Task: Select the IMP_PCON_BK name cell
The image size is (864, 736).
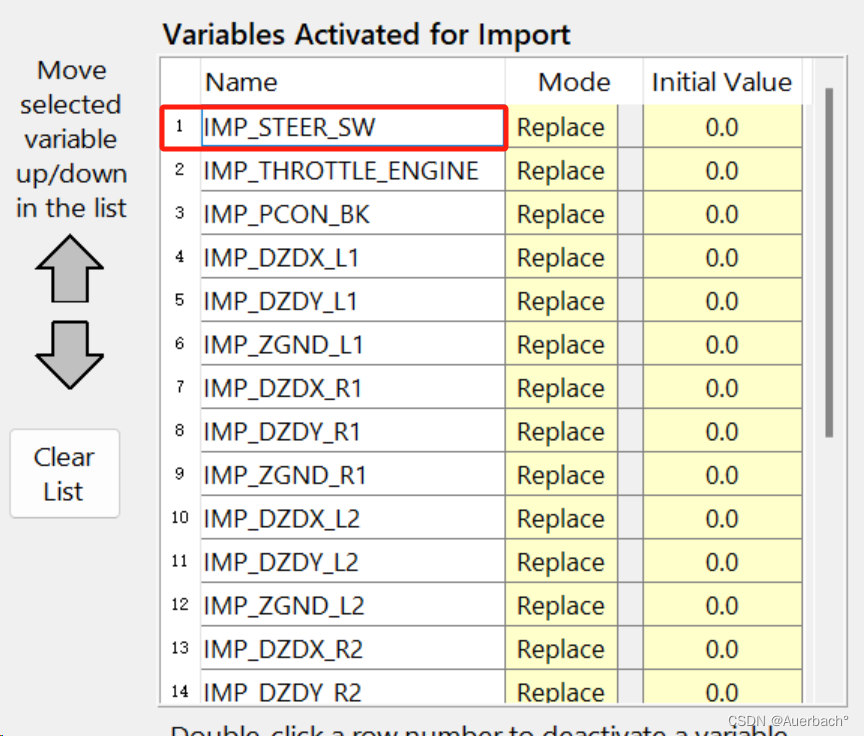Action: click(x=353, y=214)
